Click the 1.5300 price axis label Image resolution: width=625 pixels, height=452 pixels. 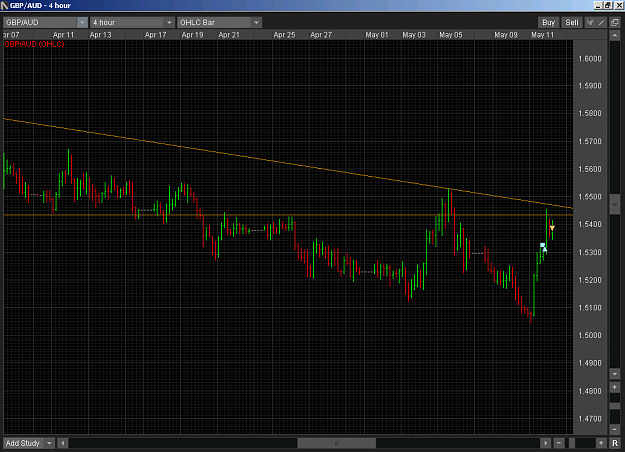[x=590, y=252]
